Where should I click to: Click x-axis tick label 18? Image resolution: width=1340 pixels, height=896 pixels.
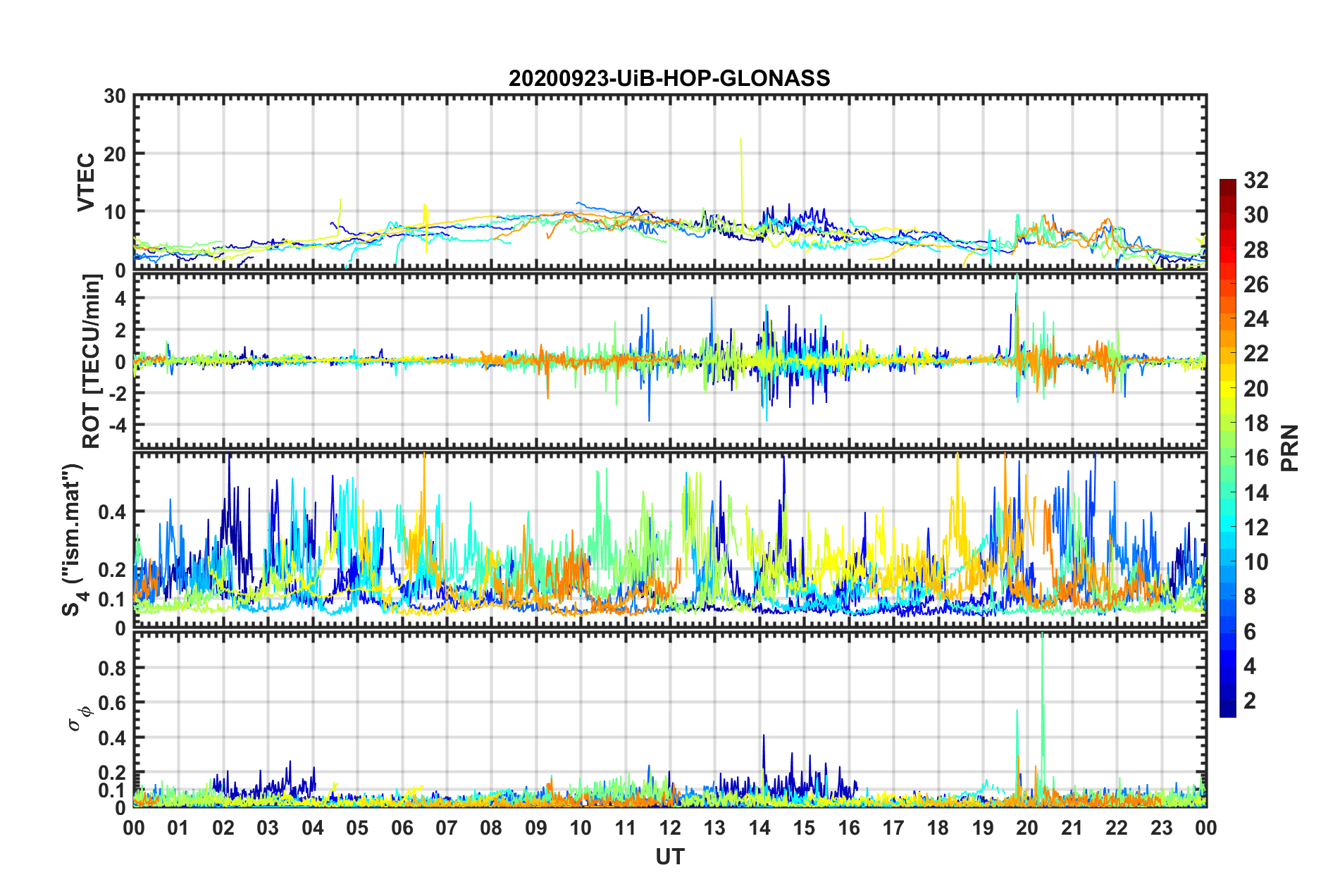tap(938, 828)
